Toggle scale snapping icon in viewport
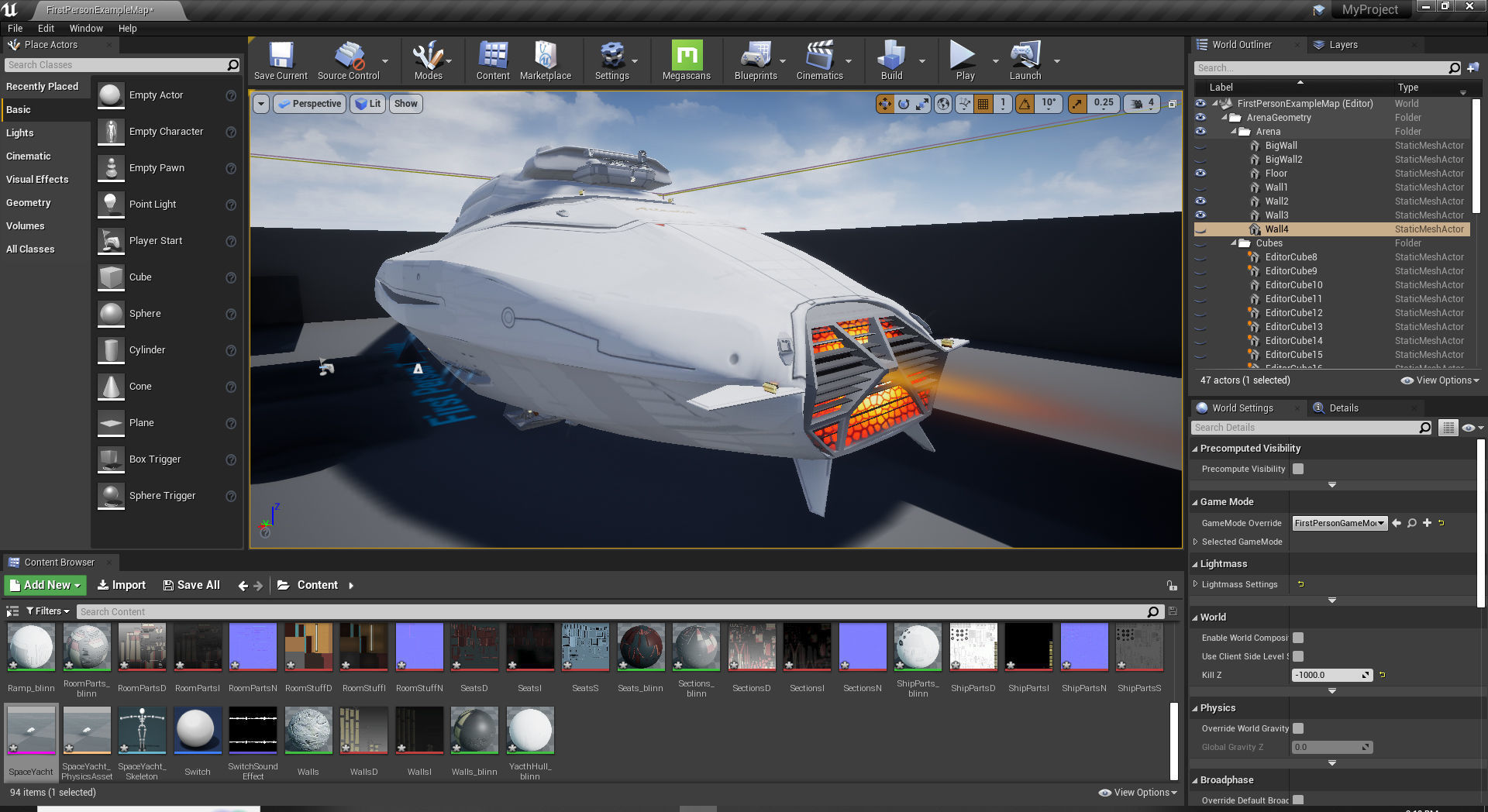 point(1077,103)
